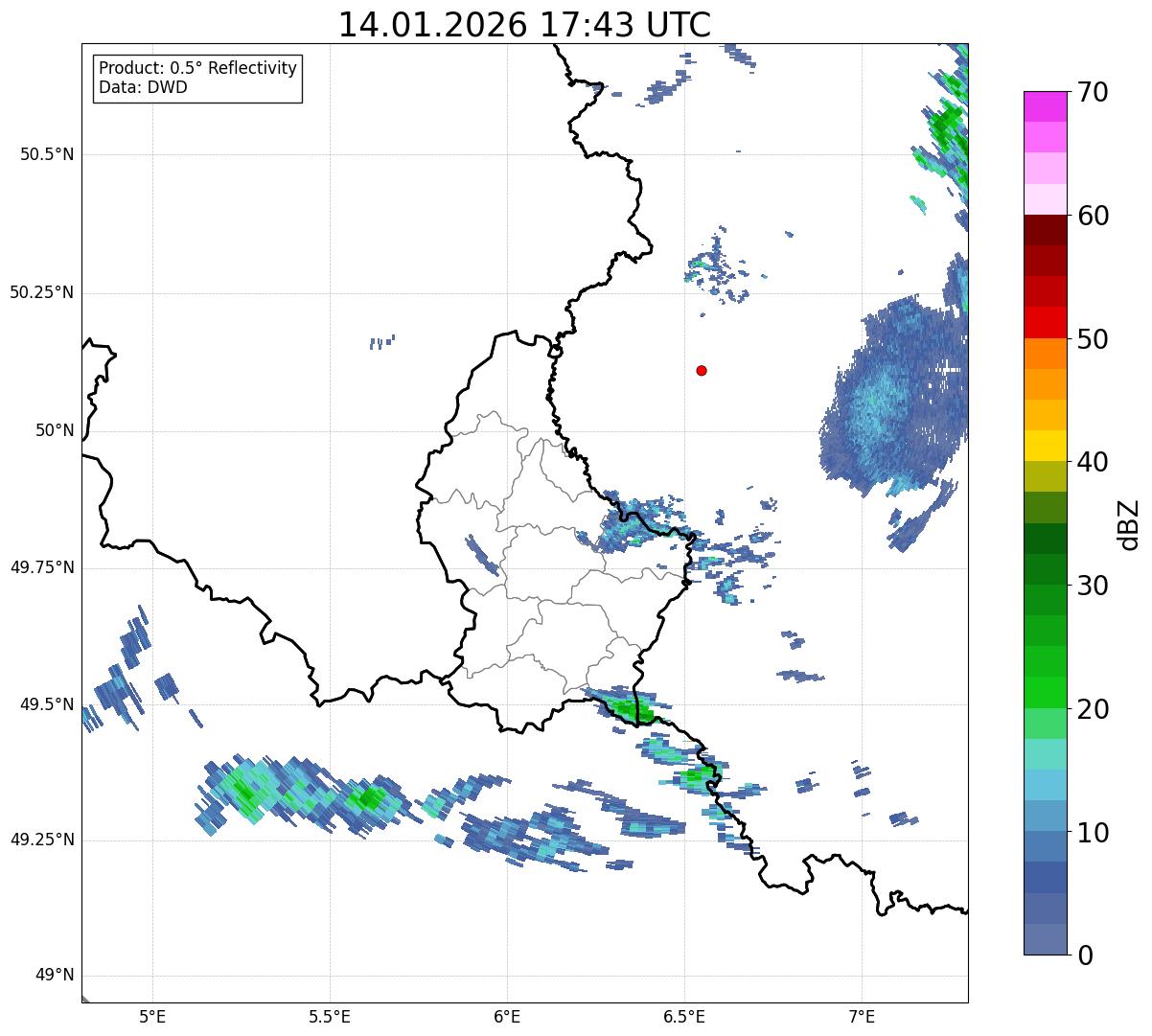This screenshot has height=1036, width=1152.
Task: Click the magenta top colorbar segment
Action: [1045, 106]
